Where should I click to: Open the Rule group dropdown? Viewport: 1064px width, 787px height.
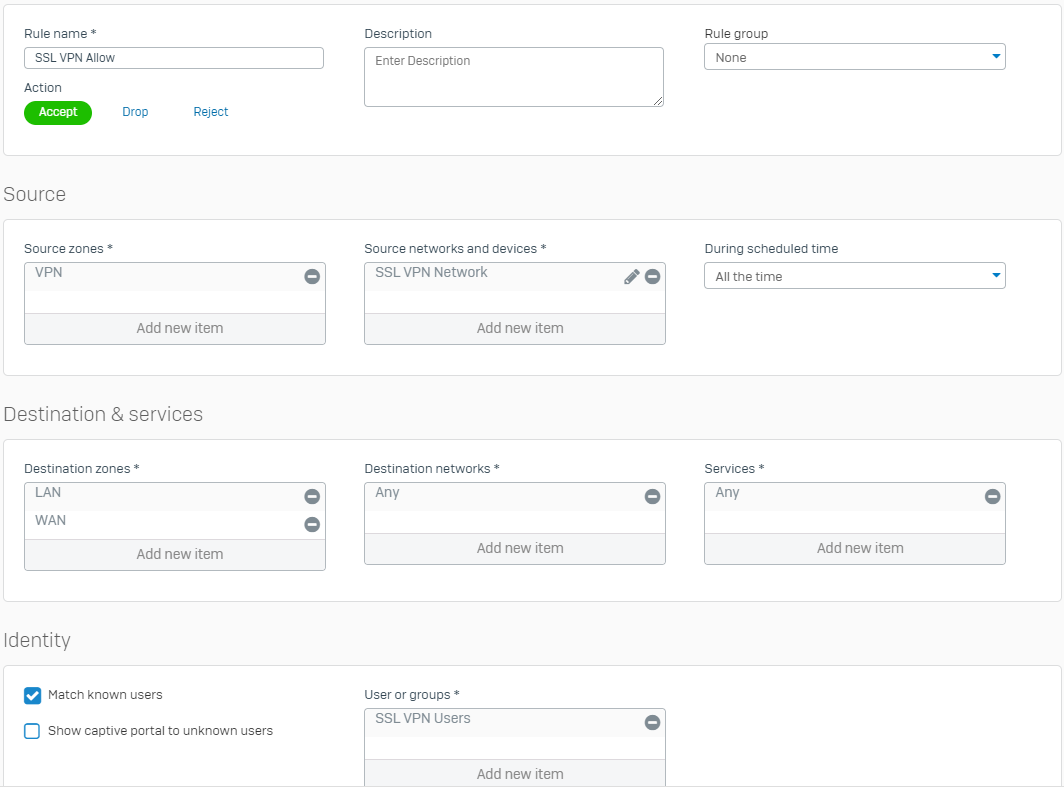tap(855, 57)
